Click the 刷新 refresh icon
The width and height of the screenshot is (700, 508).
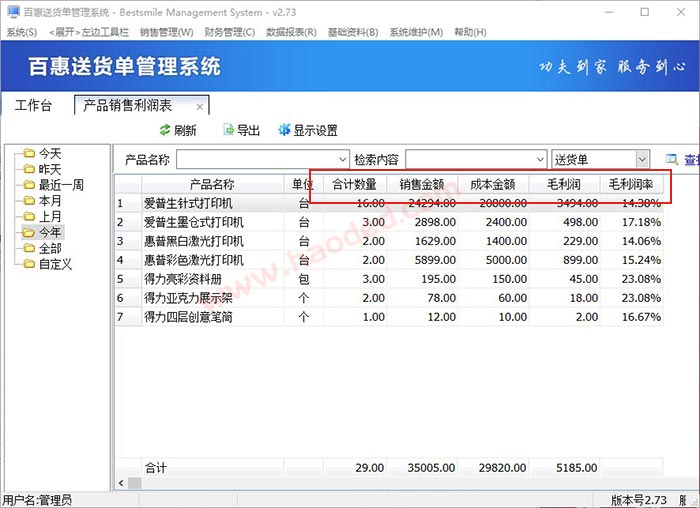165,130
